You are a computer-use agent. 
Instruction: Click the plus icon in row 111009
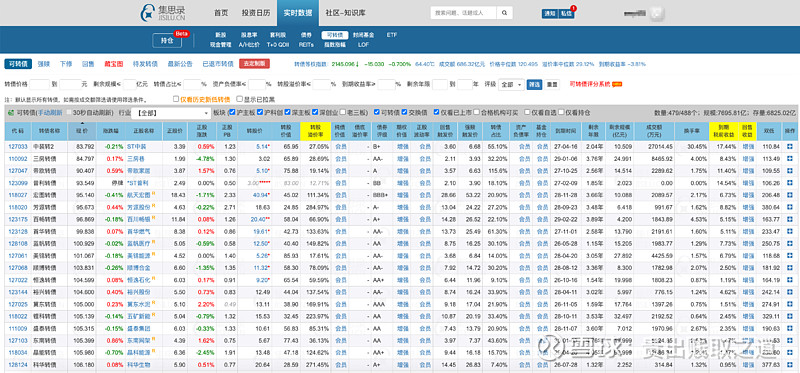(790, 328)
